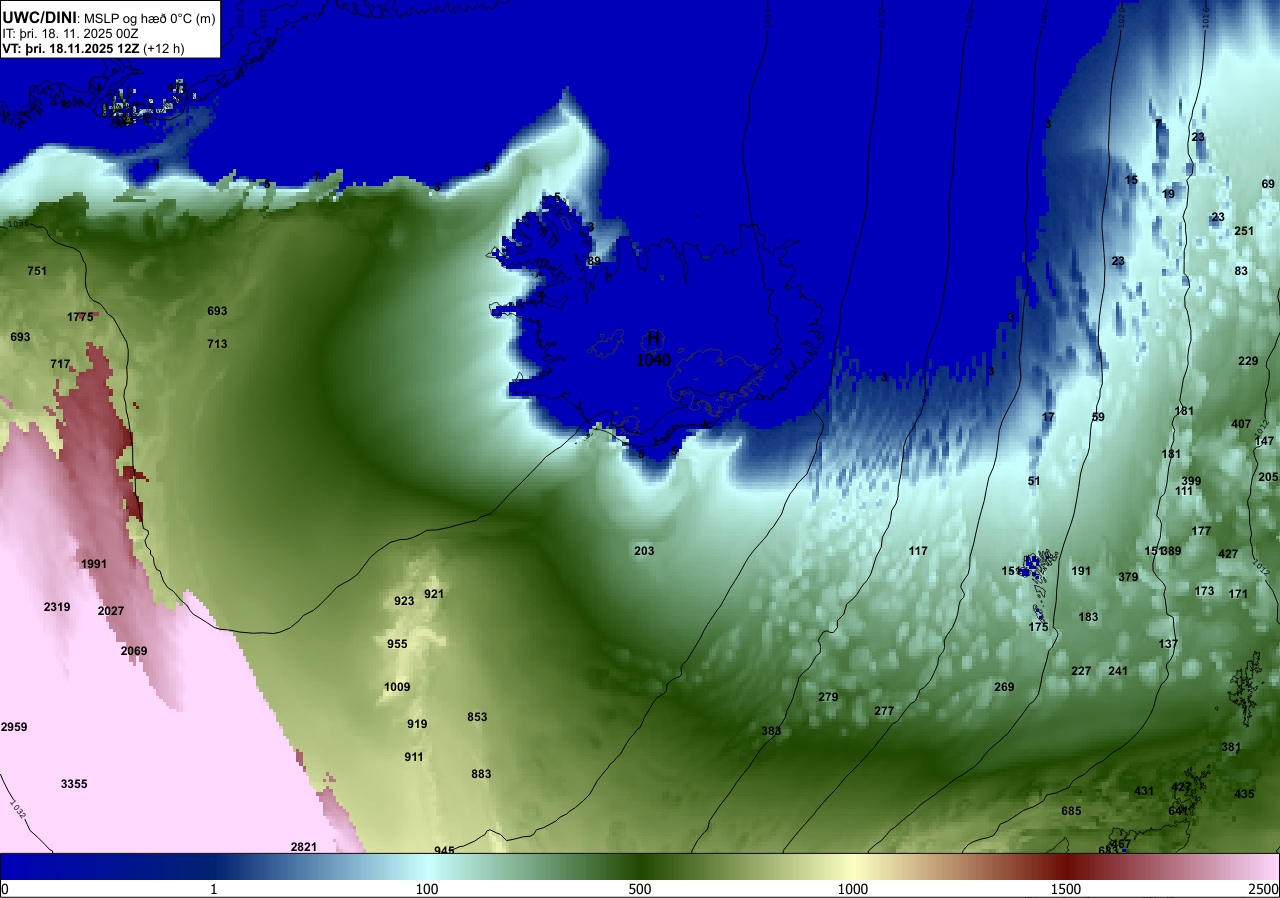Click the value '431' on the map

1144,791
